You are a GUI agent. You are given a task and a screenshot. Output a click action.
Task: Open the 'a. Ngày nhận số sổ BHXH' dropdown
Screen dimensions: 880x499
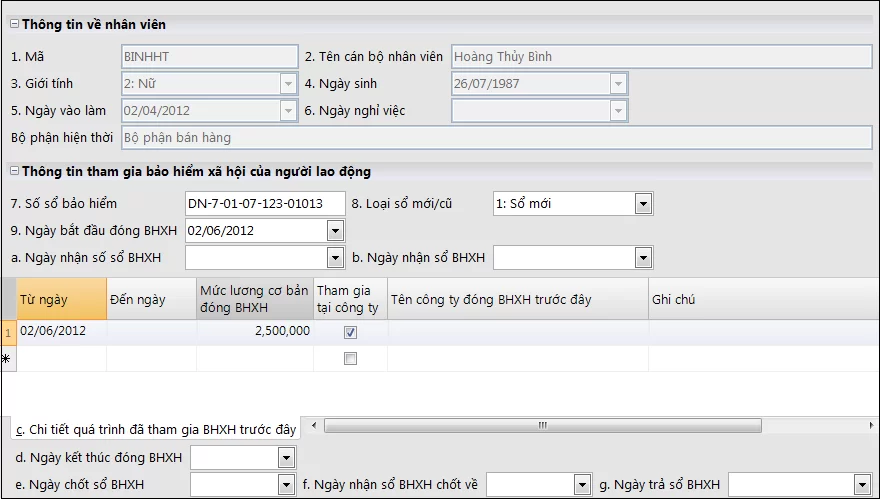point(334,258)
